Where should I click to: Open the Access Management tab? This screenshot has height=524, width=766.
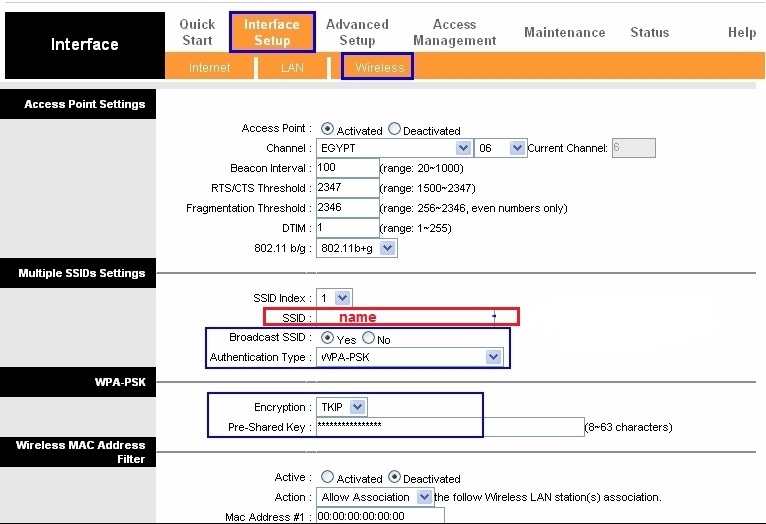[454, 32]
